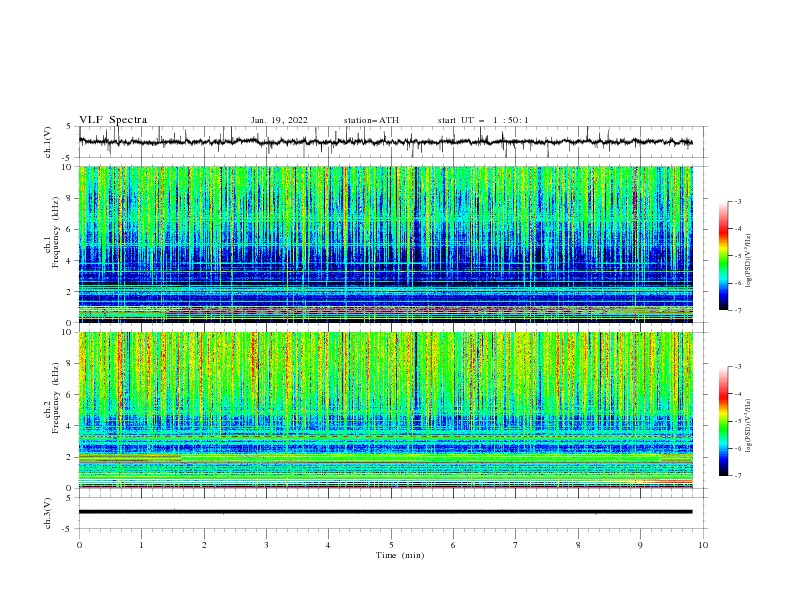Click time axis tick label "2"
Screen dimensions: 792x612
coord(204,545)
